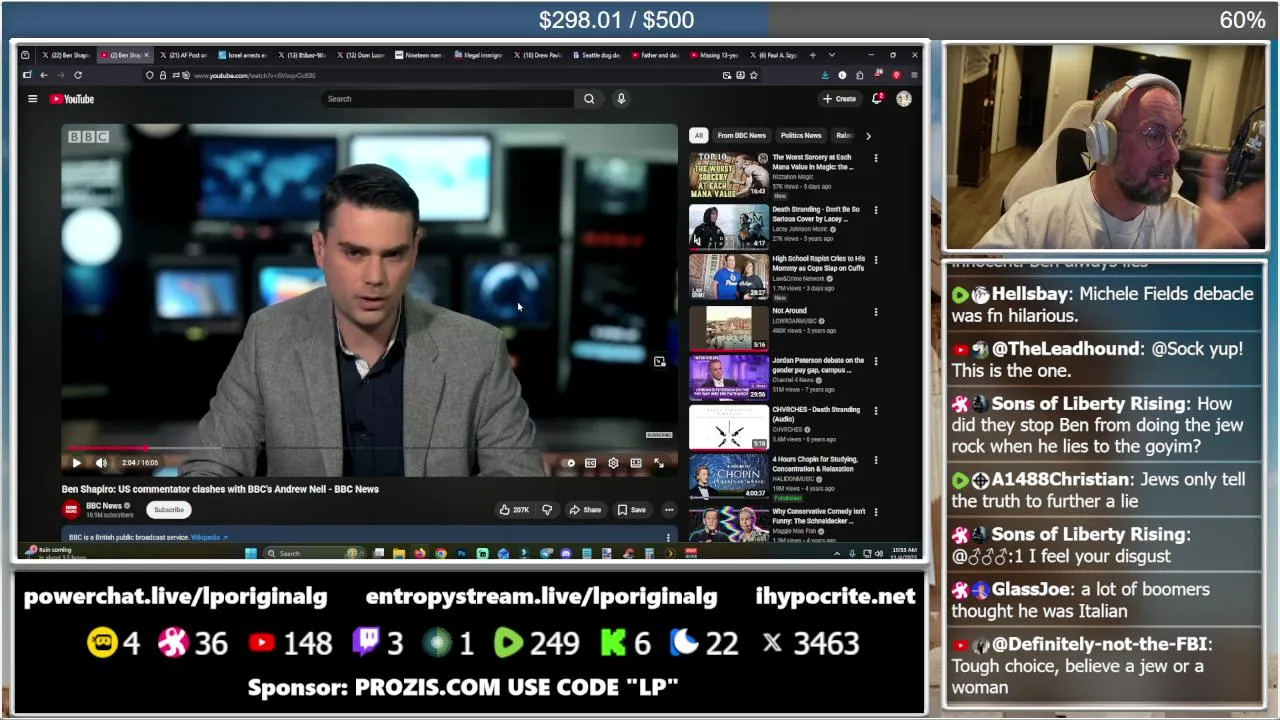Open Worst Sorcery at Each Mana Value thumbnail
1280x720 pixels.
[x=729, y=175]
